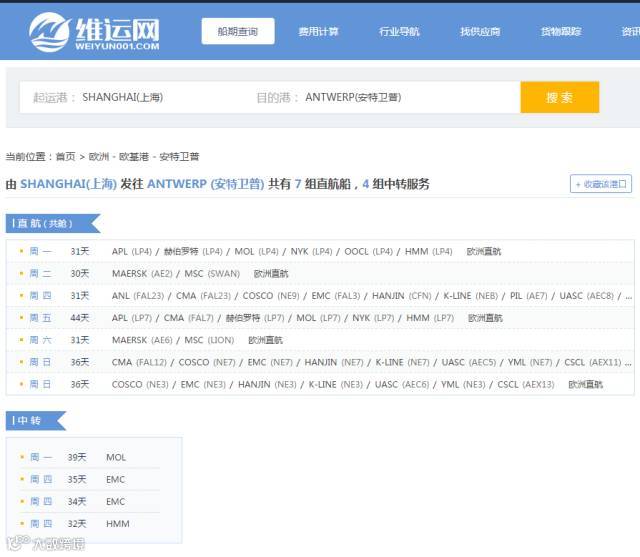Open the 周日 36天 CMA (FAL12) row
Screen dimensions: 640x557
point(320,362)
